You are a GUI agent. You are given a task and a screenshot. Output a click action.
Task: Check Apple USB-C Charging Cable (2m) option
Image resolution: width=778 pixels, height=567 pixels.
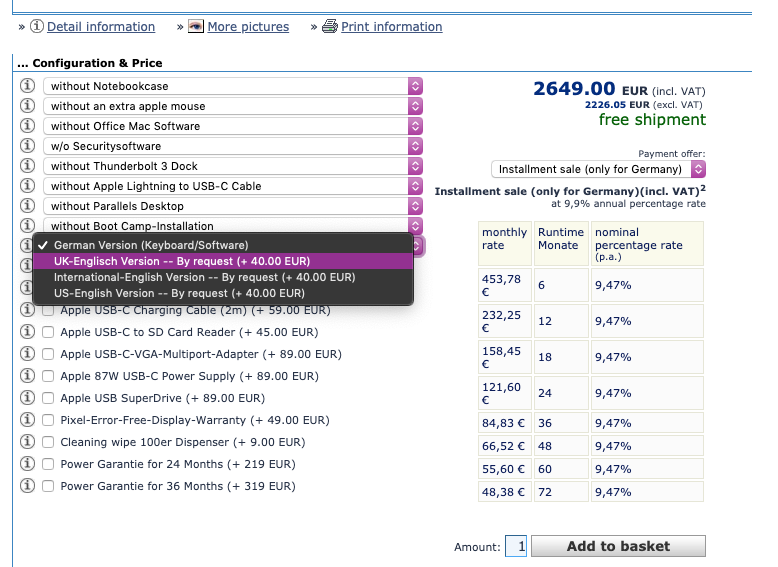pos(48,311)
